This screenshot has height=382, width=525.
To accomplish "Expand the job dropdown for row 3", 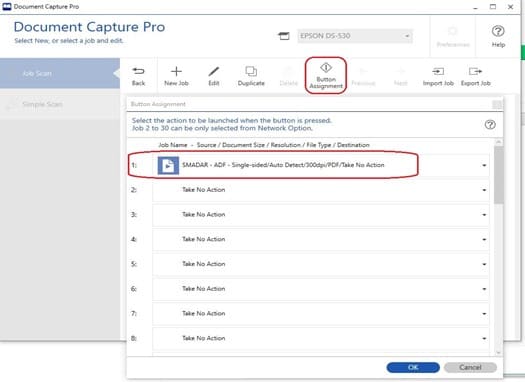I will coord(484,215).
